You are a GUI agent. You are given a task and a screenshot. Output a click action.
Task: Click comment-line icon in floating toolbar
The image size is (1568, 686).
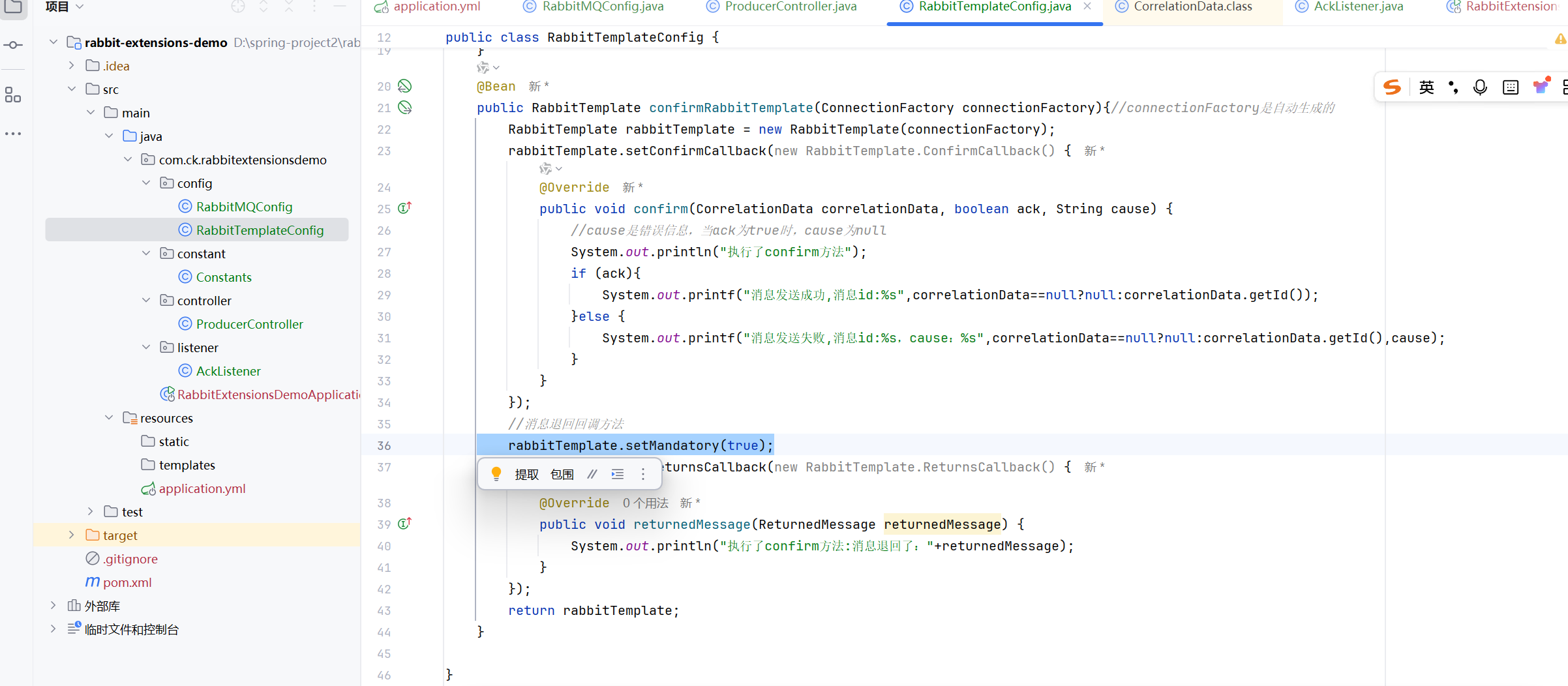[x=592, y=474]
